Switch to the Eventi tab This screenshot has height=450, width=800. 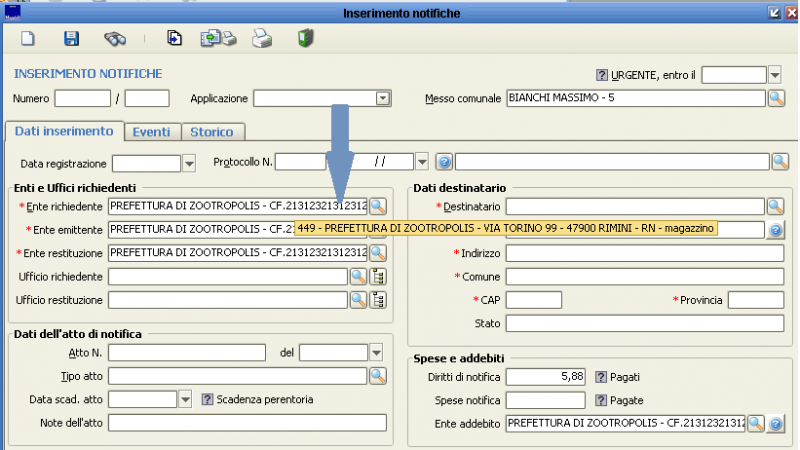pos(151,132)
